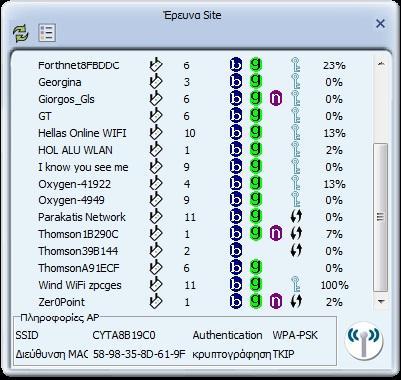Click the SSID value CYTA8B19C0
This screenshot has width=401, height=380.
click(x=124, y=335)
